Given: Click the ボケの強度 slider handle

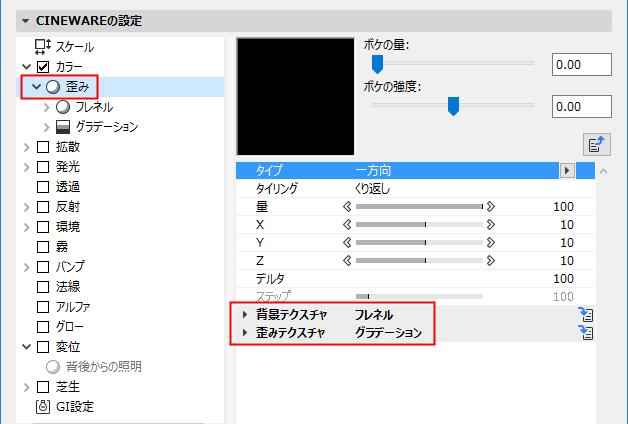Looking at the screenshot, I should click(453, 106).
